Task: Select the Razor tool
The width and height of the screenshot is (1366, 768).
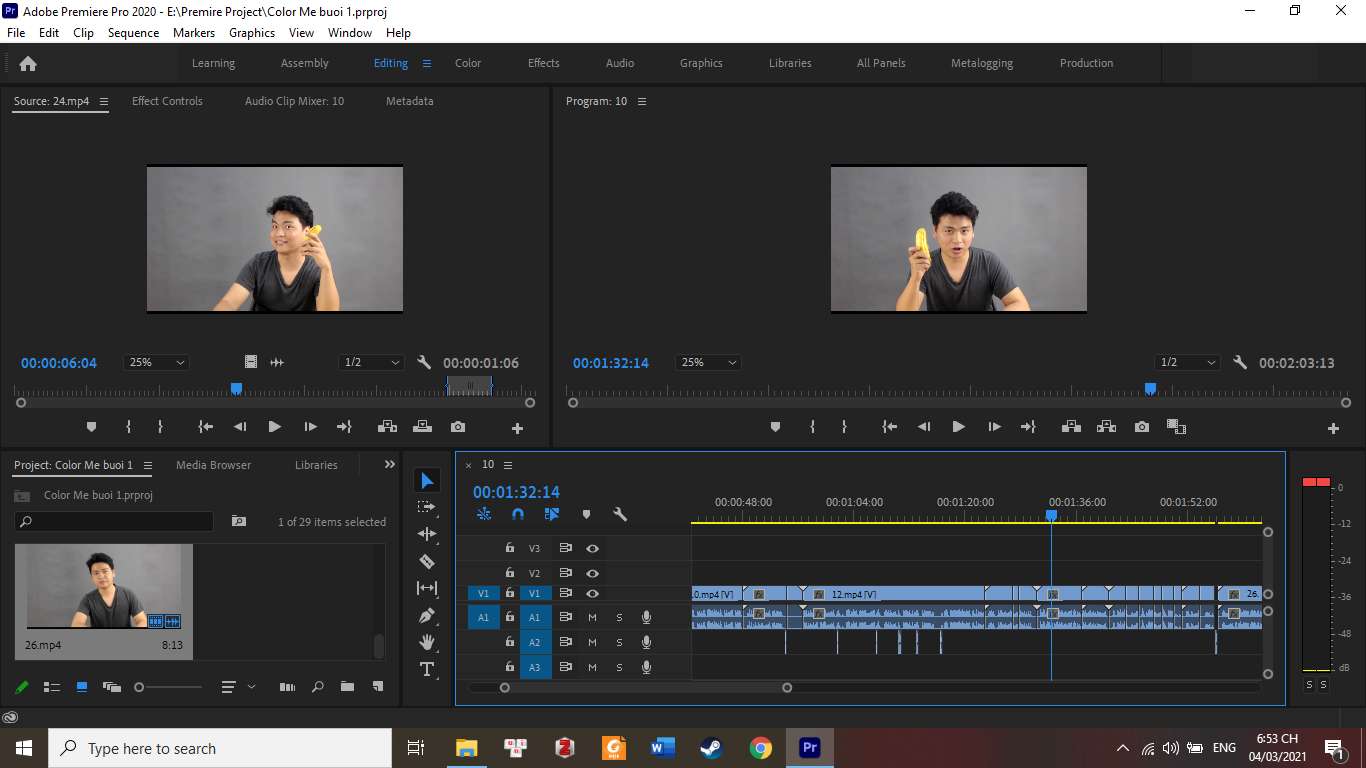Action: 427,562
